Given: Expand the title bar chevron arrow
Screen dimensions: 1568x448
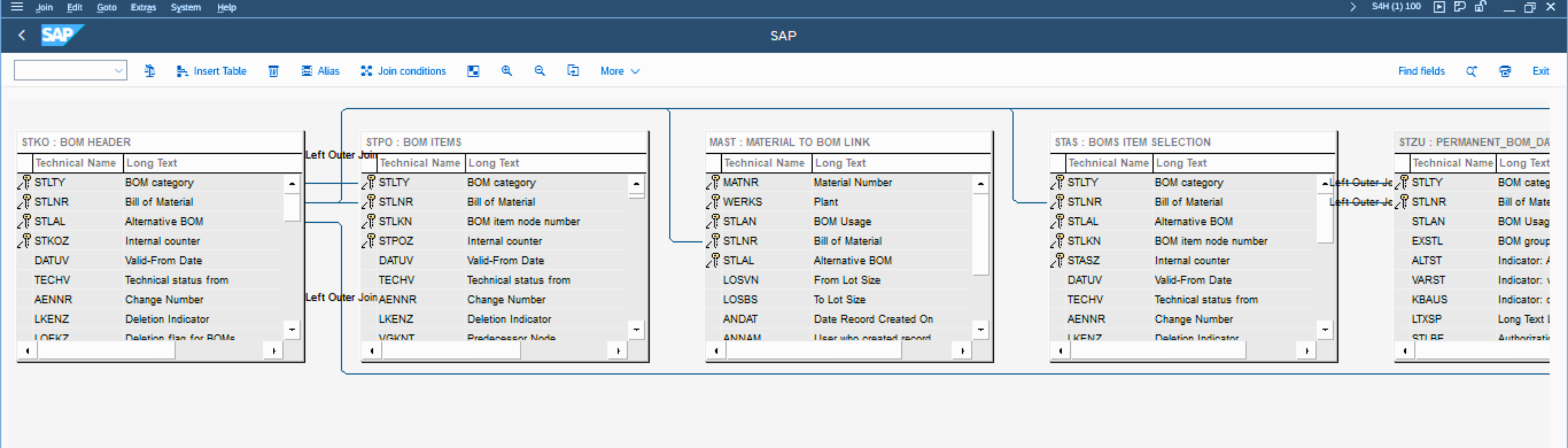Looking at the screenshot, I should coord(1353,7).
